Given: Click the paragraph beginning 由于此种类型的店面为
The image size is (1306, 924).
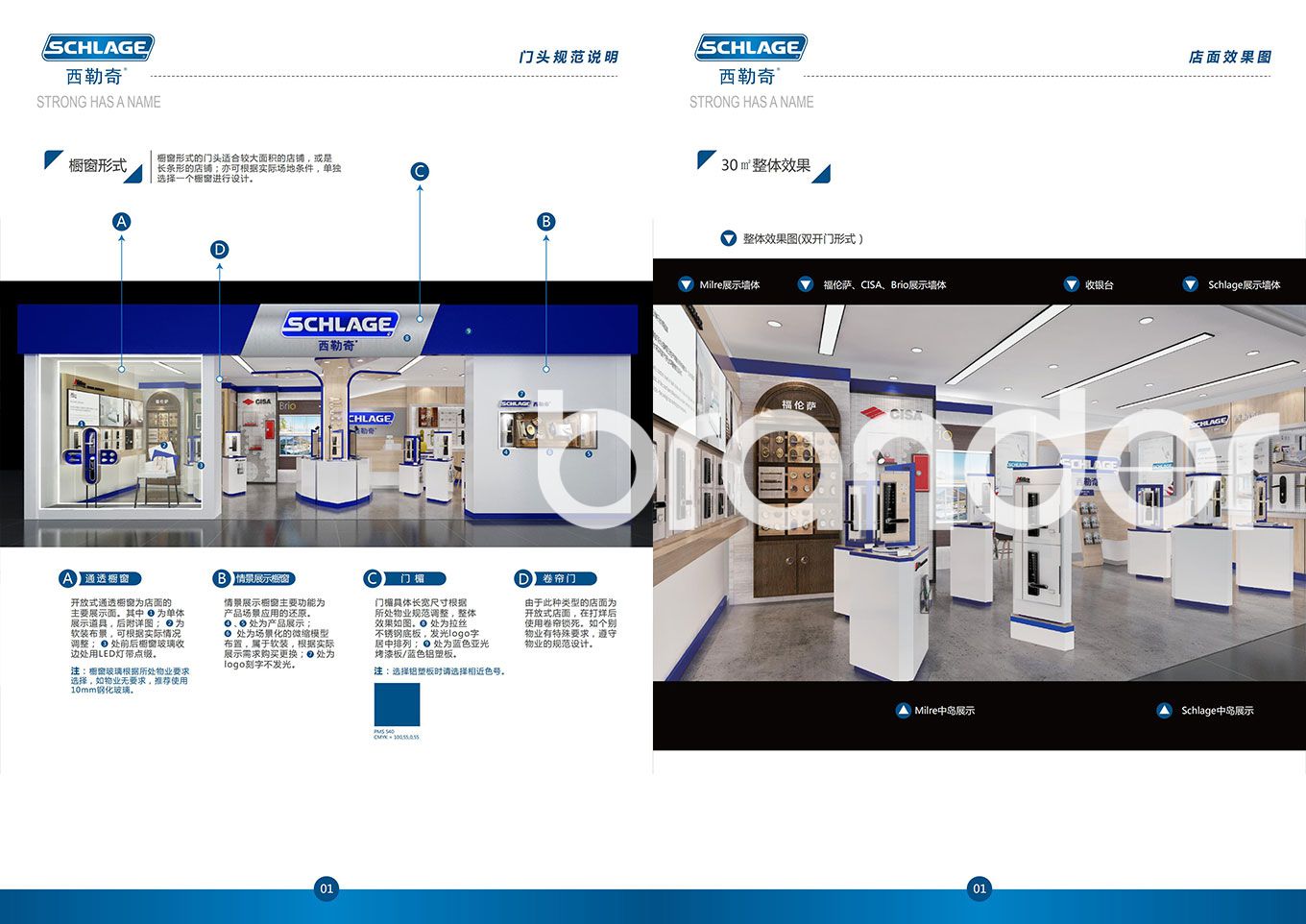Looking at the screenshot, I should 570,623.
